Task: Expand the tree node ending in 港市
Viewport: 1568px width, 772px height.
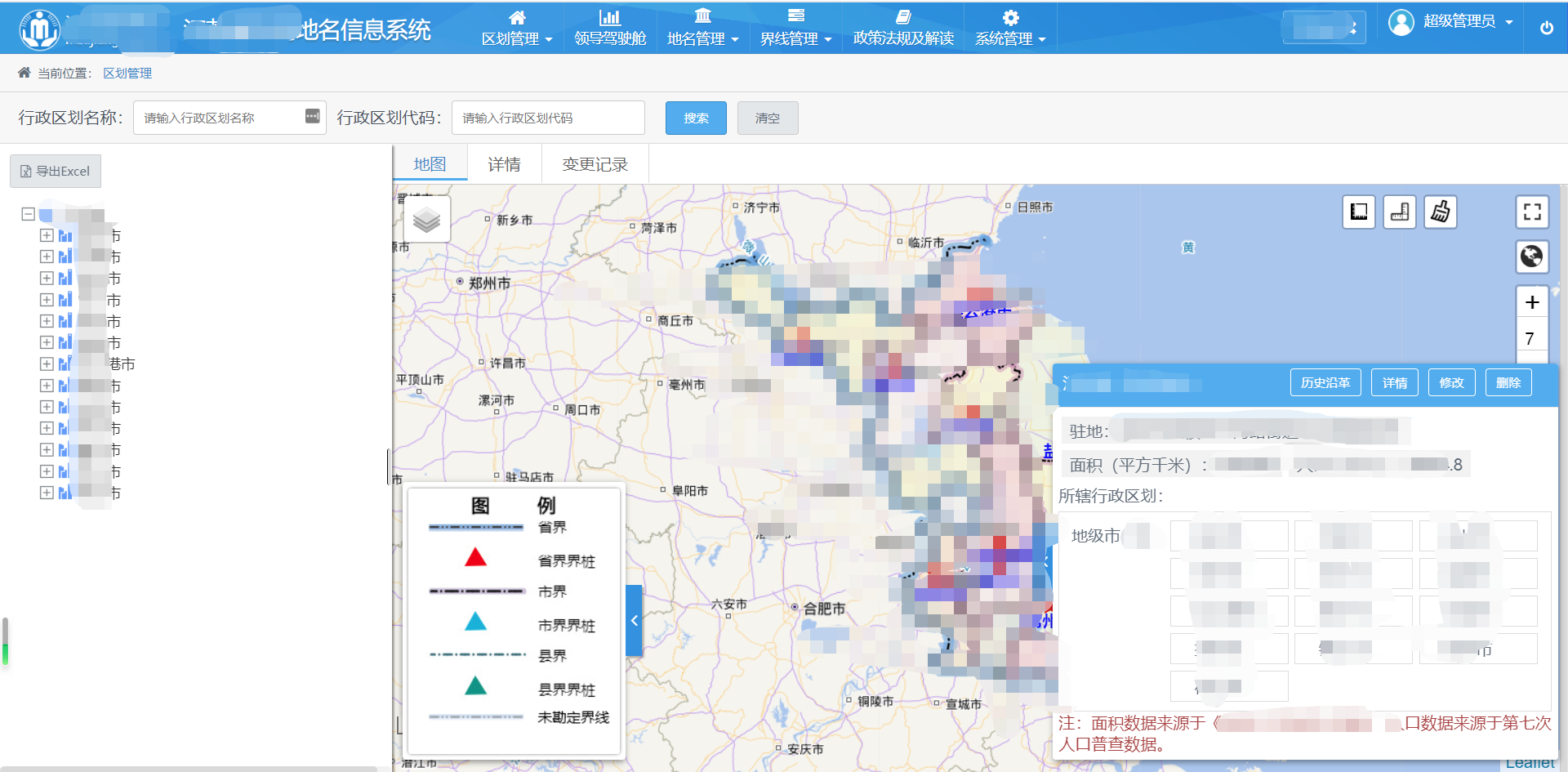Action: (47, 364)
